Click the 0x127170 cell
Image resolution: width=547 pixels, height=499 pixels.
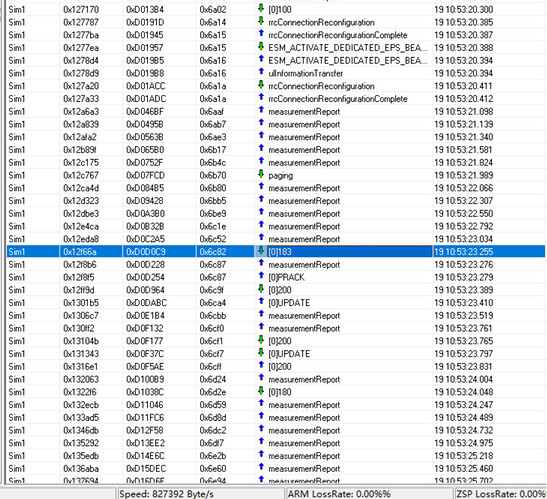pos(81,10)
